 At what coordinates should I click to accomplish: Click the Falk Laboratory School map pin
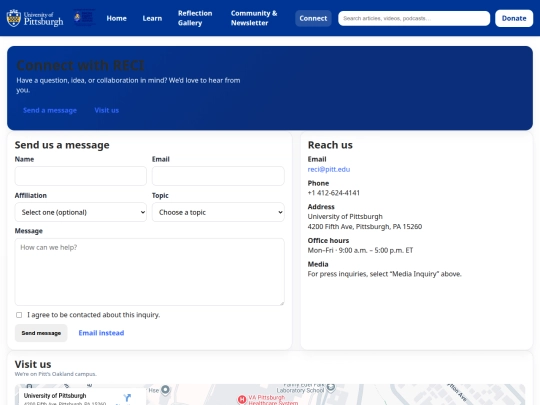coord(331,387)
